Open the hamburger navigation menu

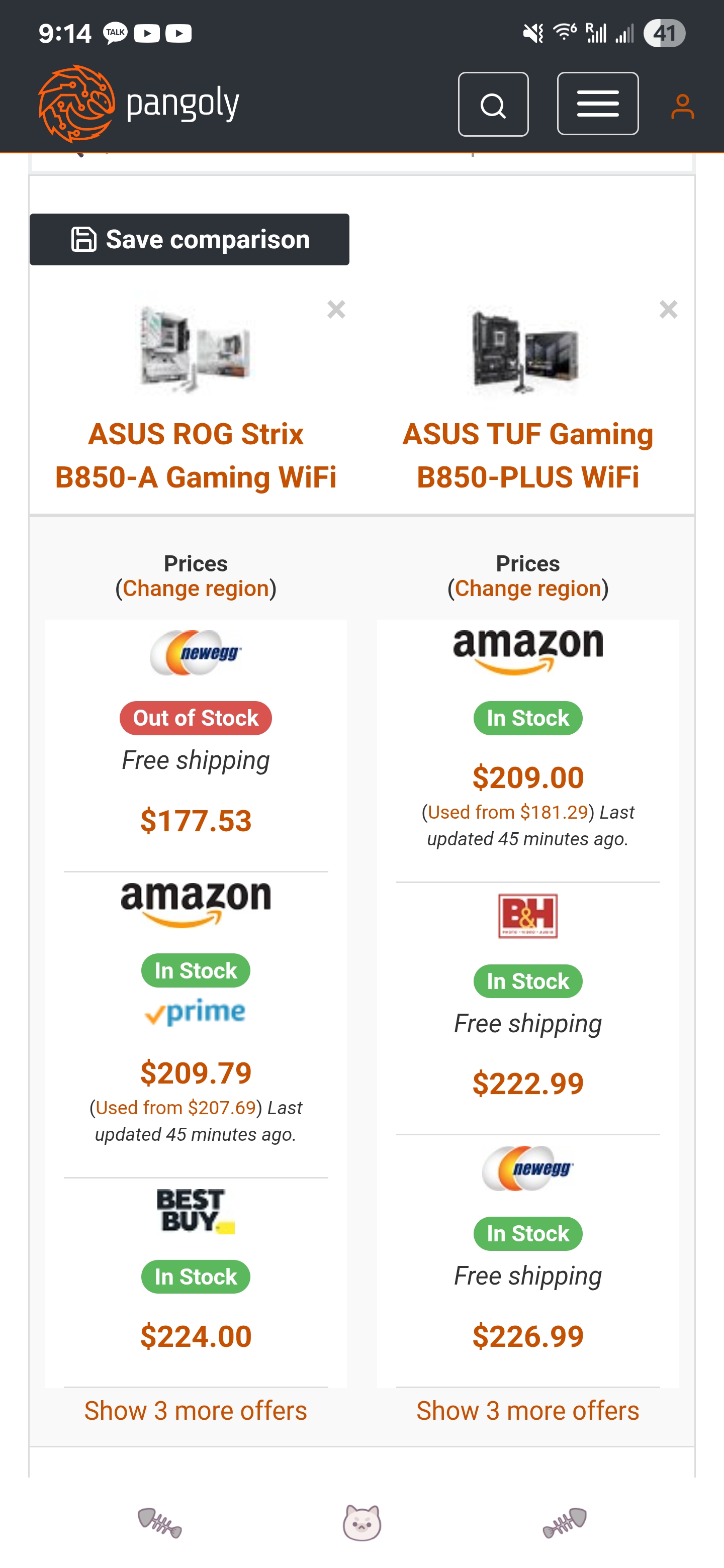coord(597,104)
